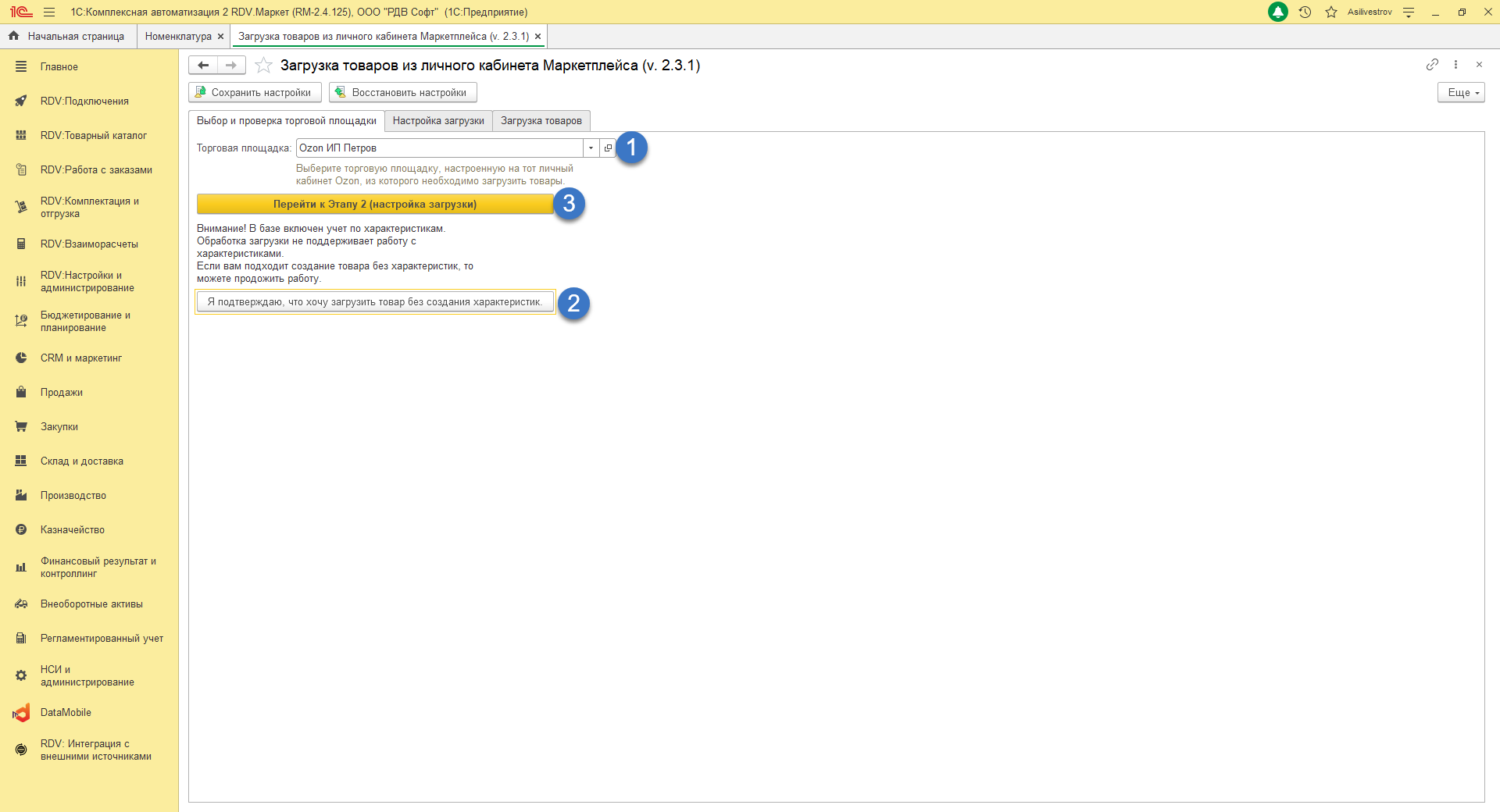This screenshot has width=1500, height=812.
Task: Switch to Выбор и проверка торговой площадки tab
Action: [x=286, y=121]
